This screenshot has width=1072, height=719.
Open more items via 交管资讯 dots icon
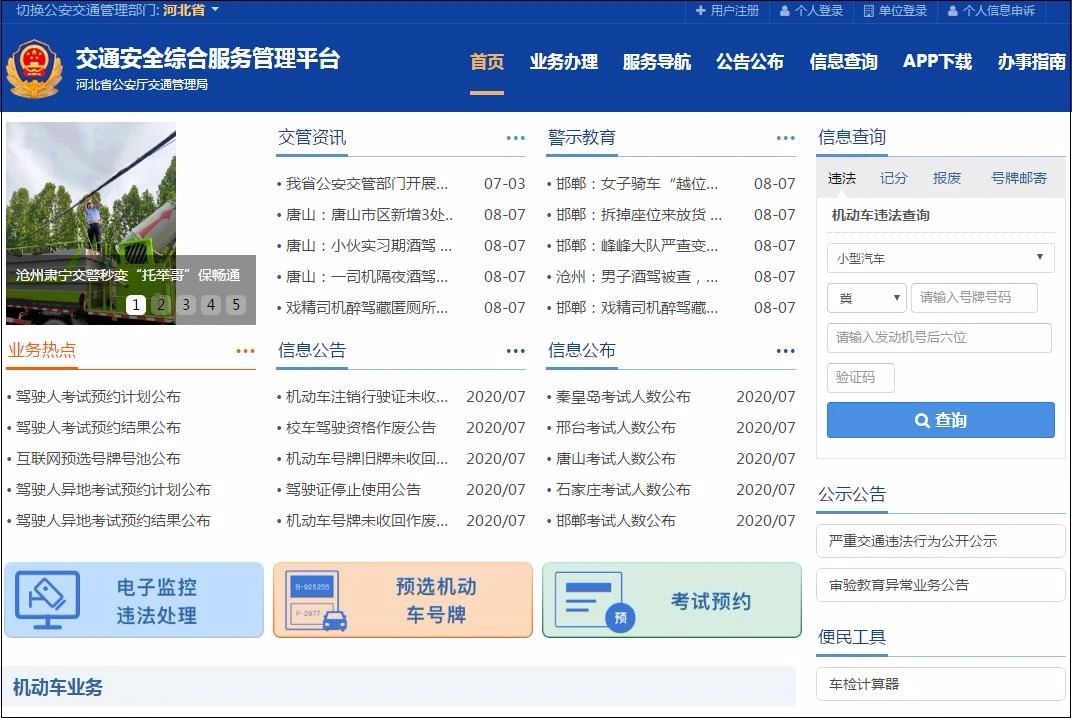[515, 139]
